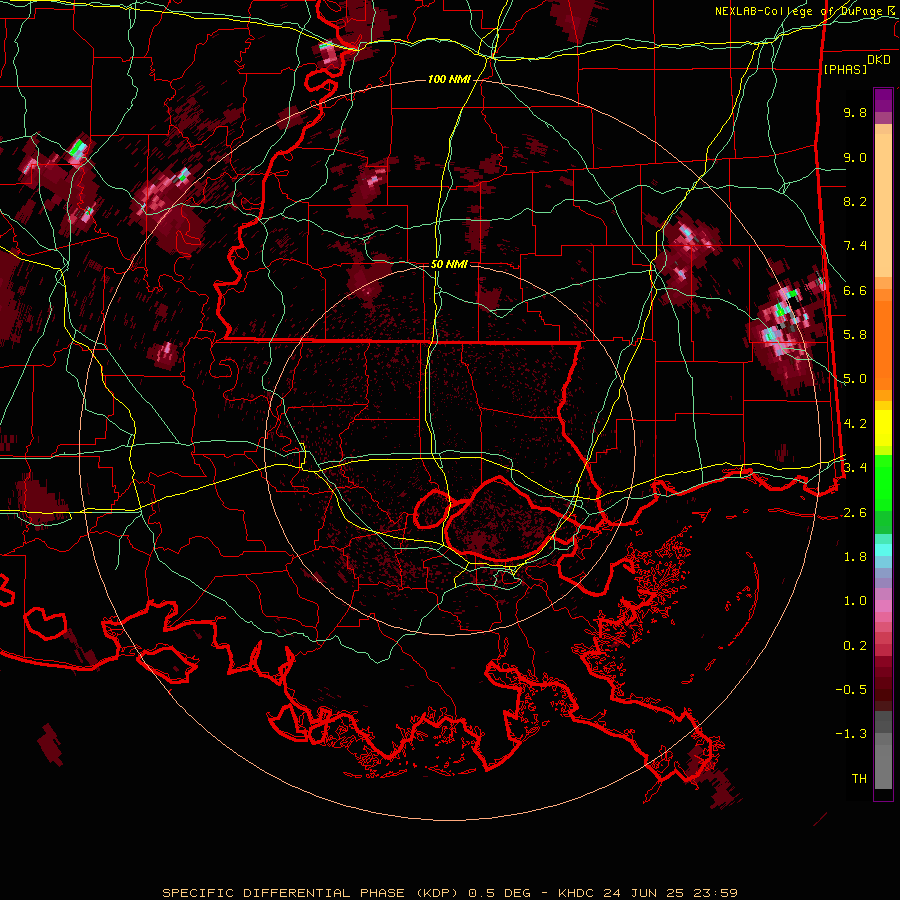Screen dimensions: 900x900
Task: Click the 6.6 value on color scale
Action: 855,290
